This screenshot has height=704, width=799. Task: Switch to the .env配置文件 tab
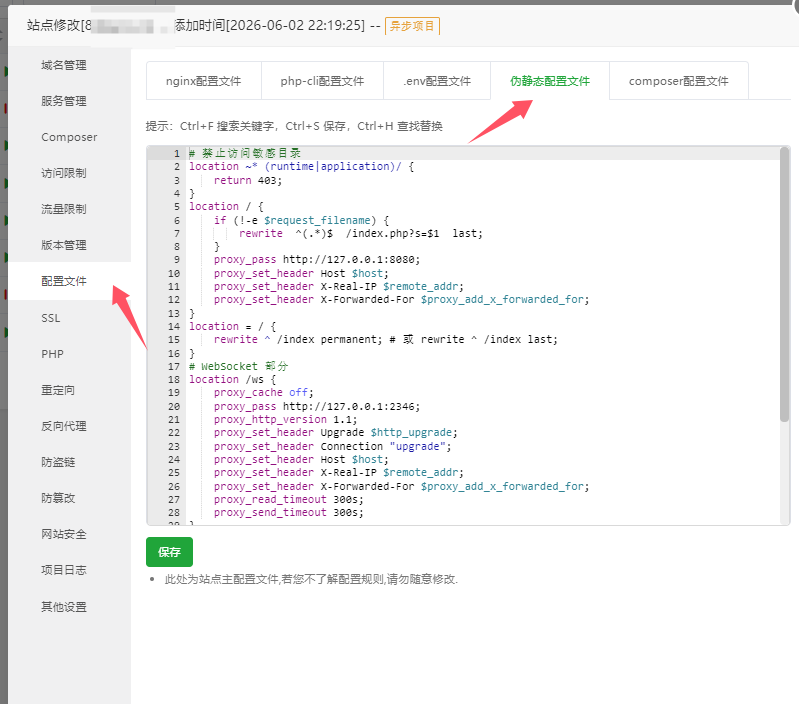[x=437, y=81]
